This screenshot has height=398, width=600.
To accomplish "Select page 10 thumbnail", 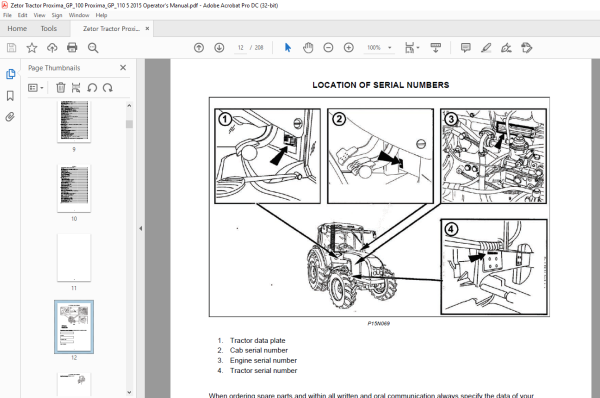I will (x=74, y=188).
